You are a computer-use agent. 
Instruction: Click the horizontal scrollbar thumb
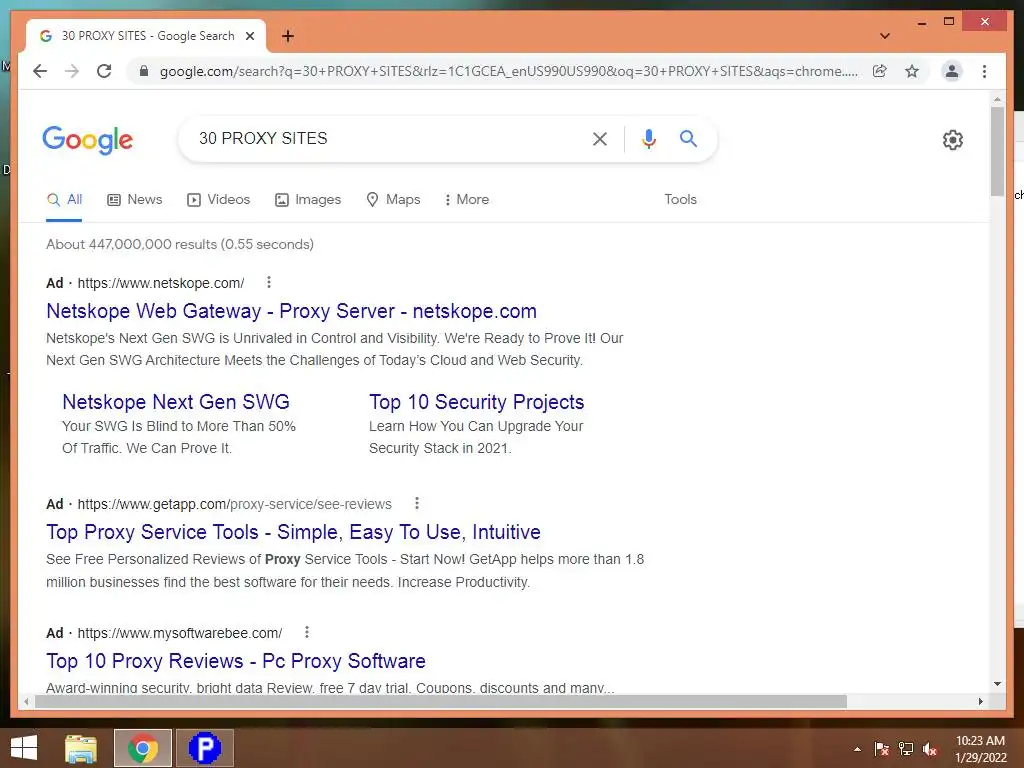(441, 701)
